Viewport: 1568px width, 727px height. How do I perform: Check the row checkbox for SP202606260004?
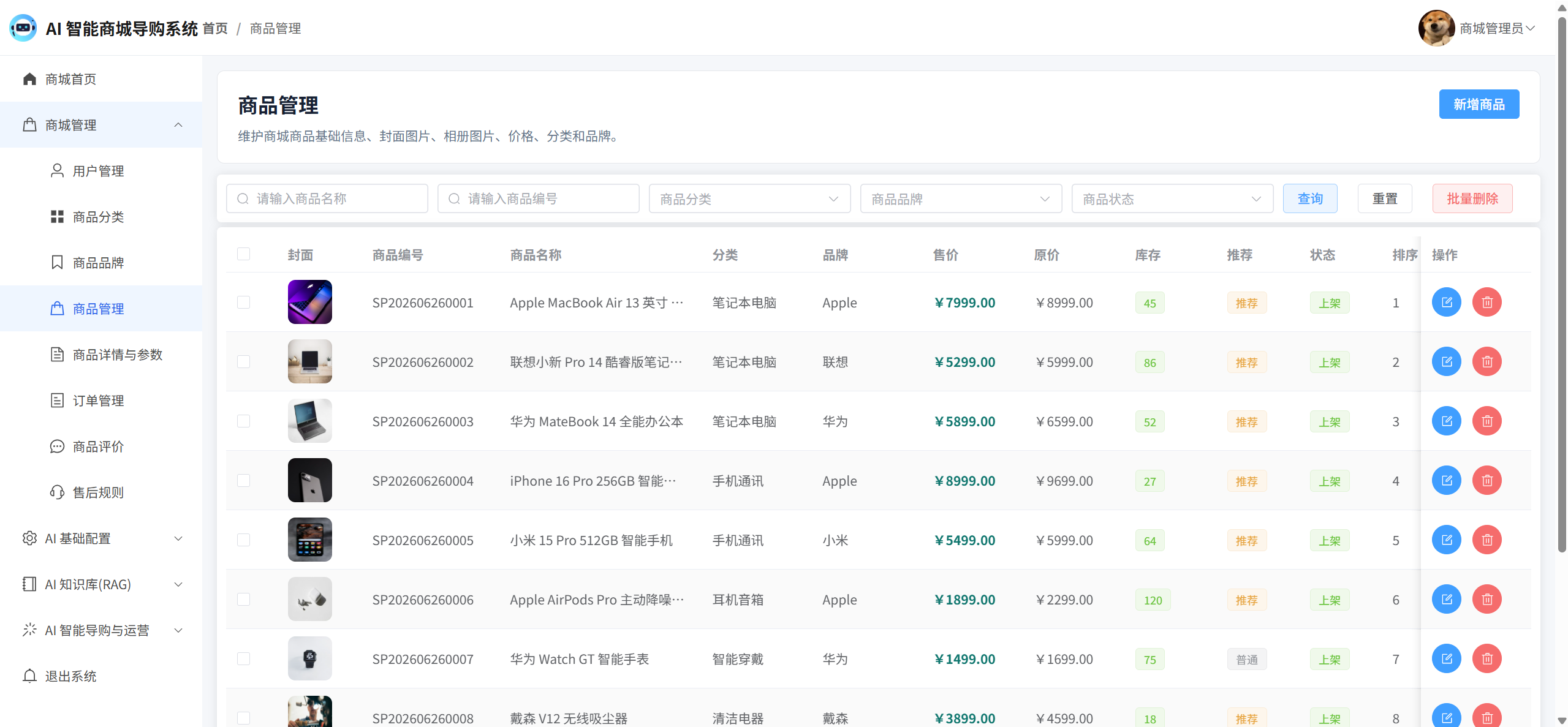pyautogui.click(x=243, y=481)
